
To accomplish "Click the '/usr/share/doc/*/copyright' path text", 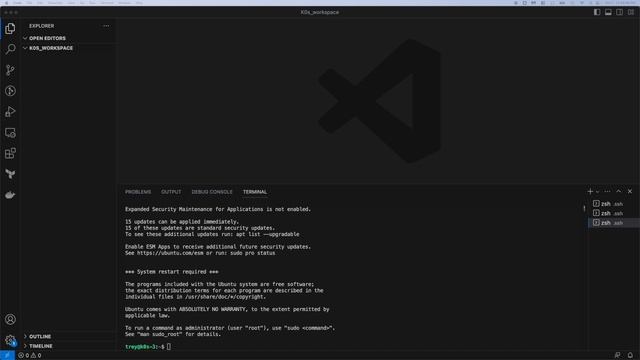I will pos(224,297).
